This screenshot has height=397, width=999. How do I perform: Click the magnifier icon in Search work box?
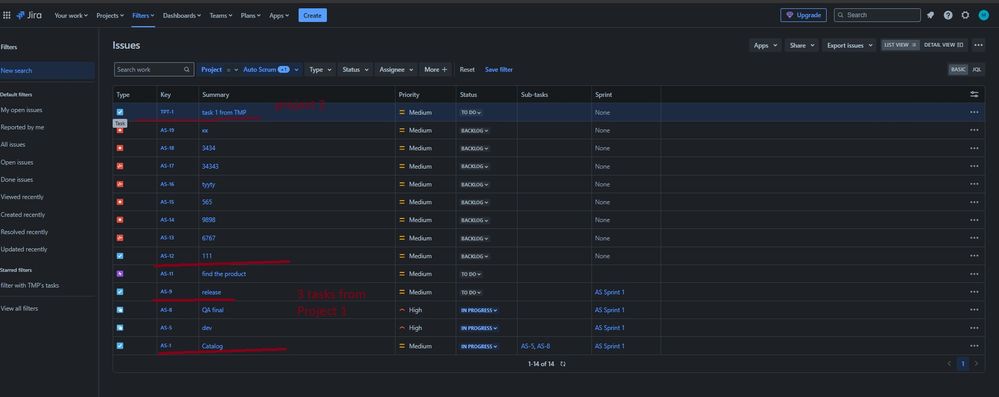click(x=187, y=69)
